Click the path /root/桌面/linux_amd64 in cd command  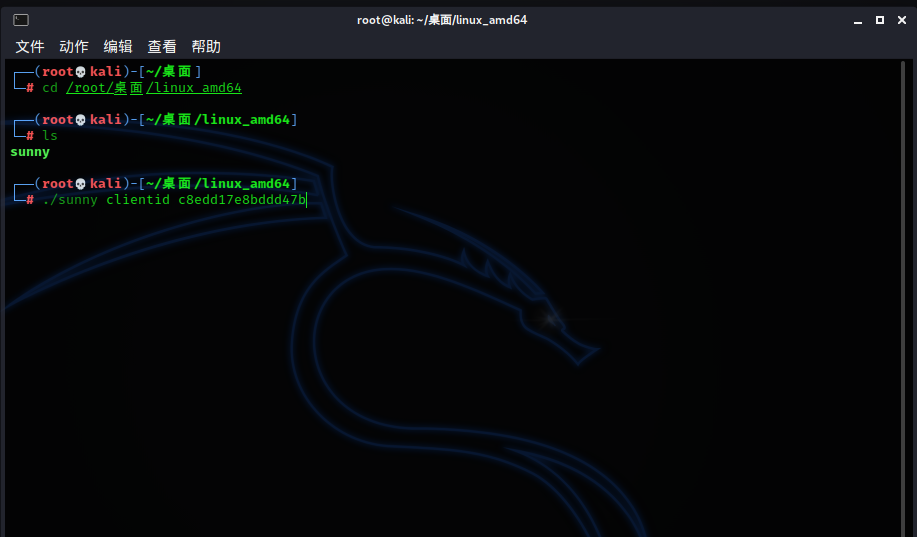pos(154,88)
